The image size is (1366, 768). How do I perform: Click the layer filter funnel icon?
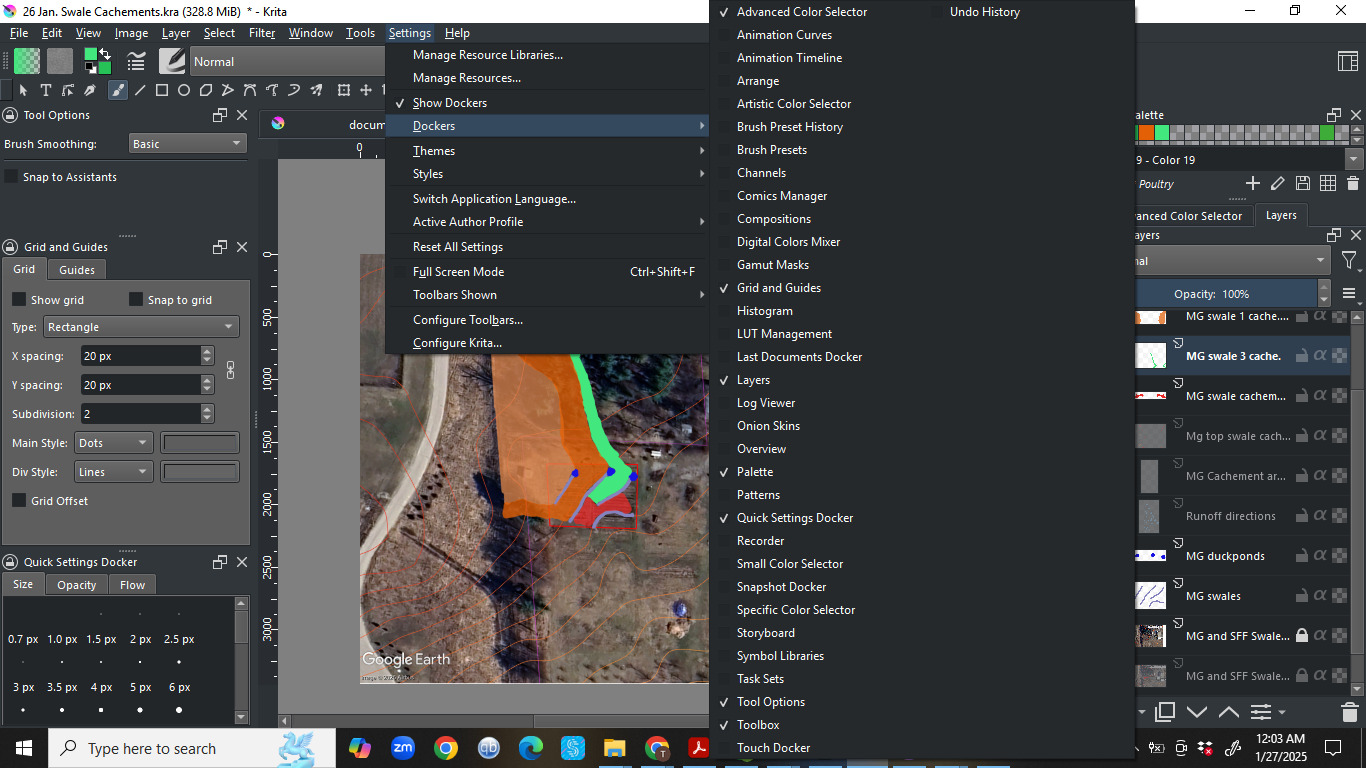[1349, 261]
